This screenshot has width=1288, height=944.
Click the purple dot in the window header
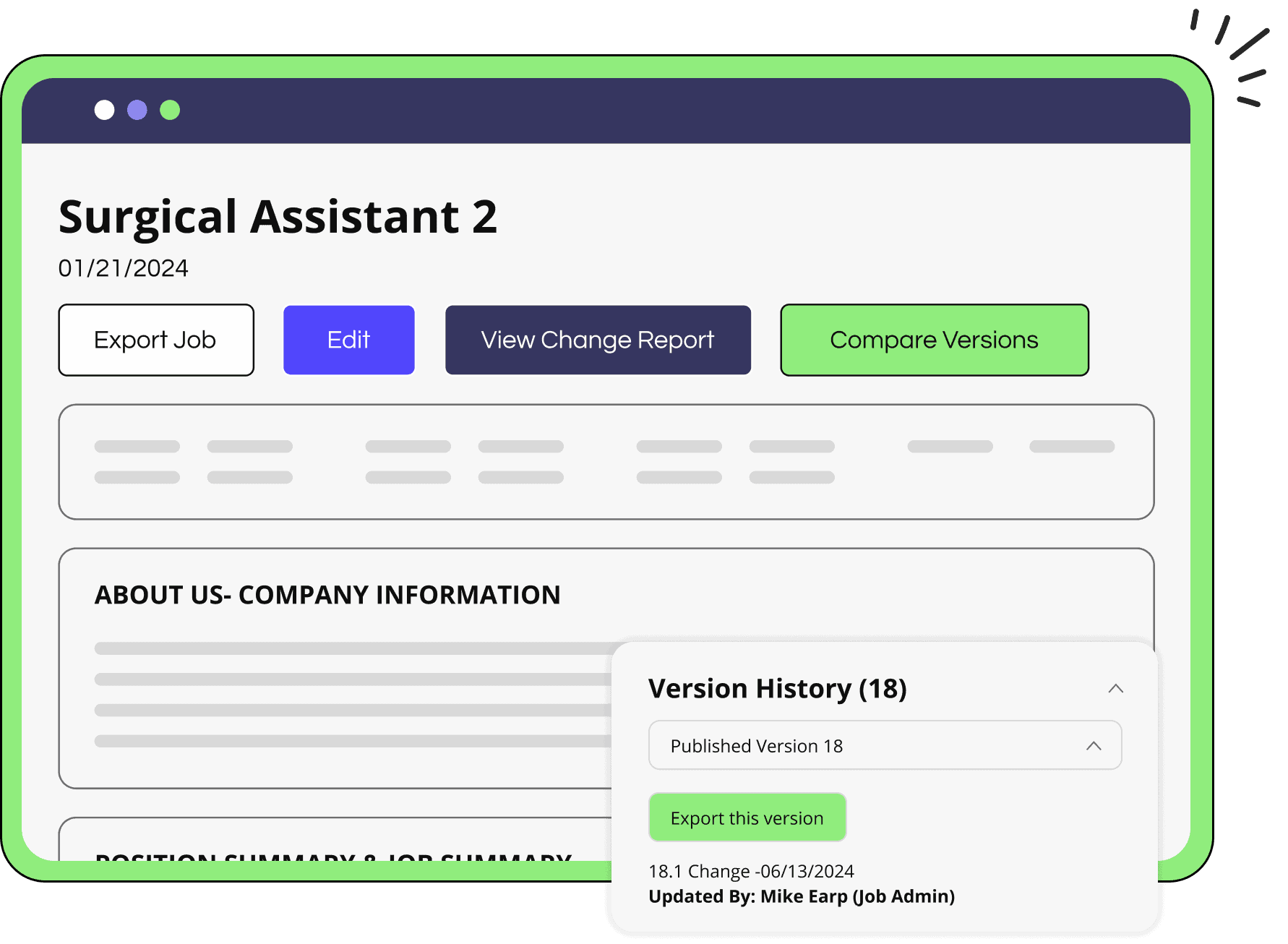point(137,110)
